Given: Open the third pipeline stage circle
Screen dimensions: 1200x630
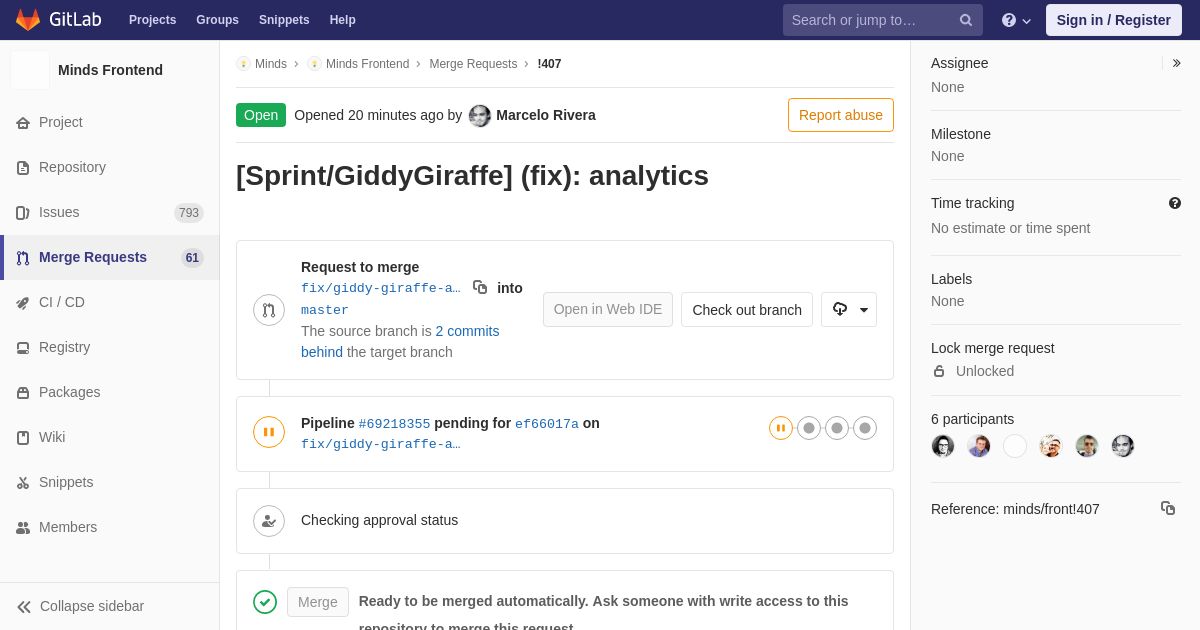Looking at the screenshot, I should (837, 428).
